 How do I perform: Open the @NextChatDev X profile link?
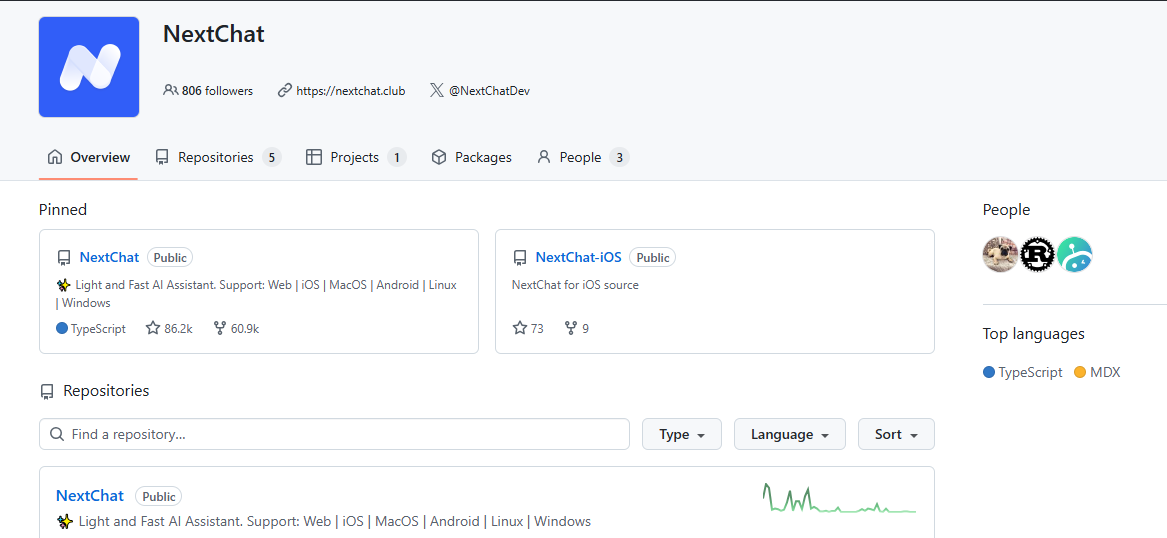pos(488,90)
